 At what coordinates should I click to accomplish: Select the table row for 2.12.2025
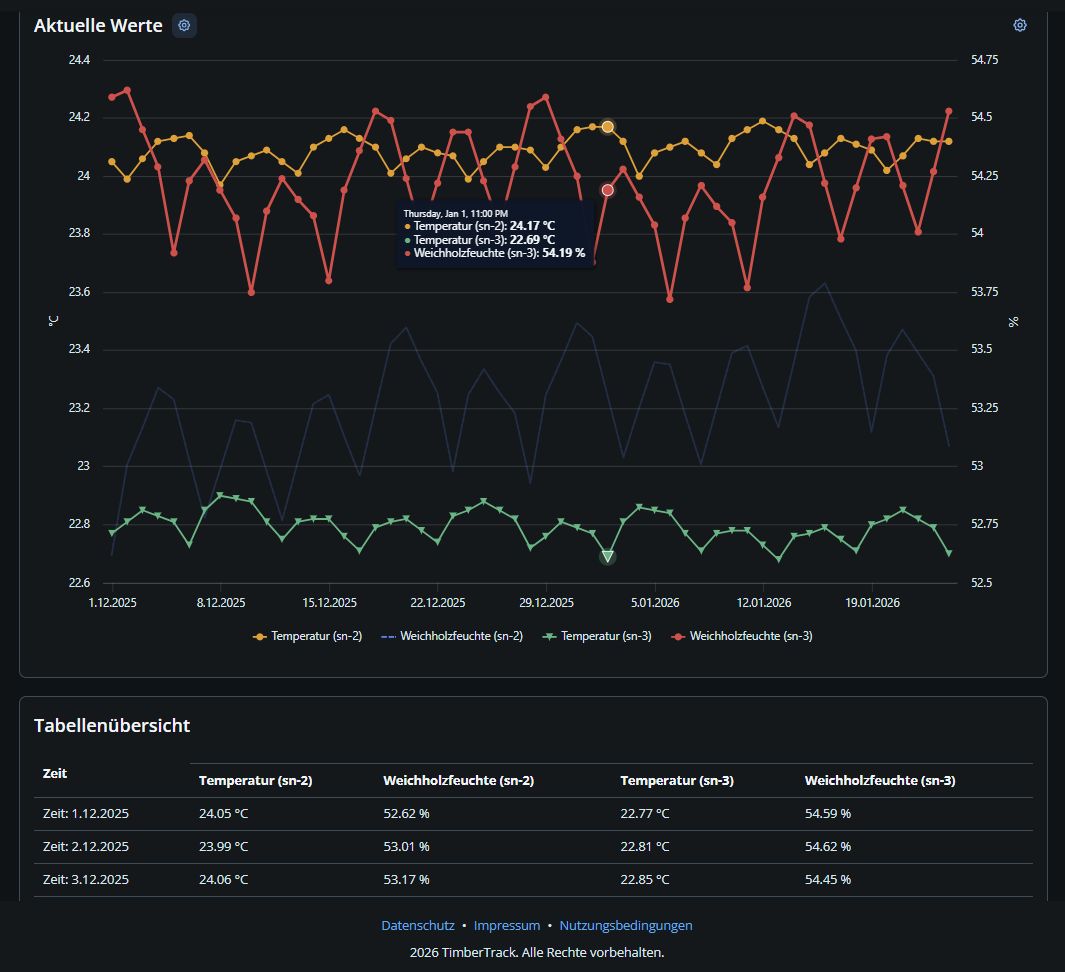coord(86,847)
